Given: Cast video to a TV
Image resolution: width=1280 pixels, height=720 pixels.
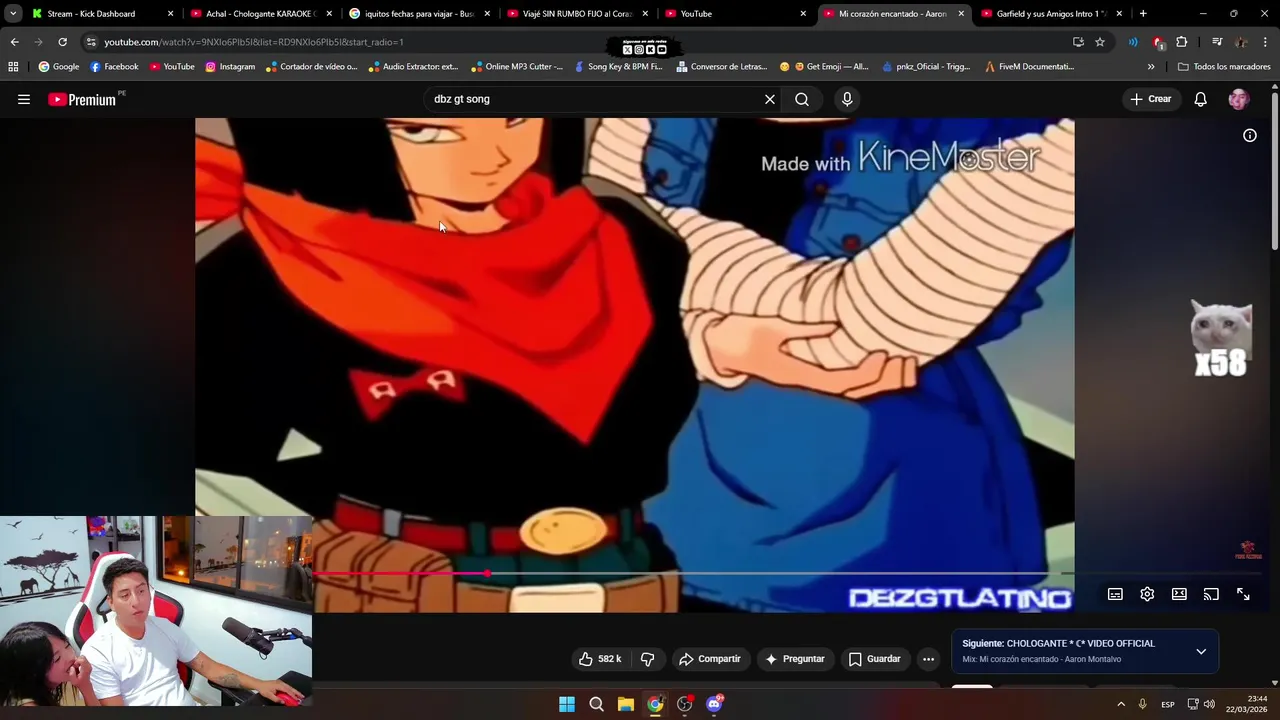Looking at the screenshot, I should coord(1211,594).
